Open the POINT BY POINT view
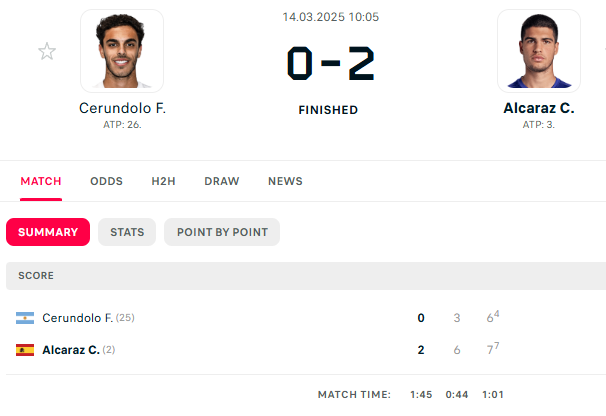The image size is (606, 416). [x=222, y=232]
